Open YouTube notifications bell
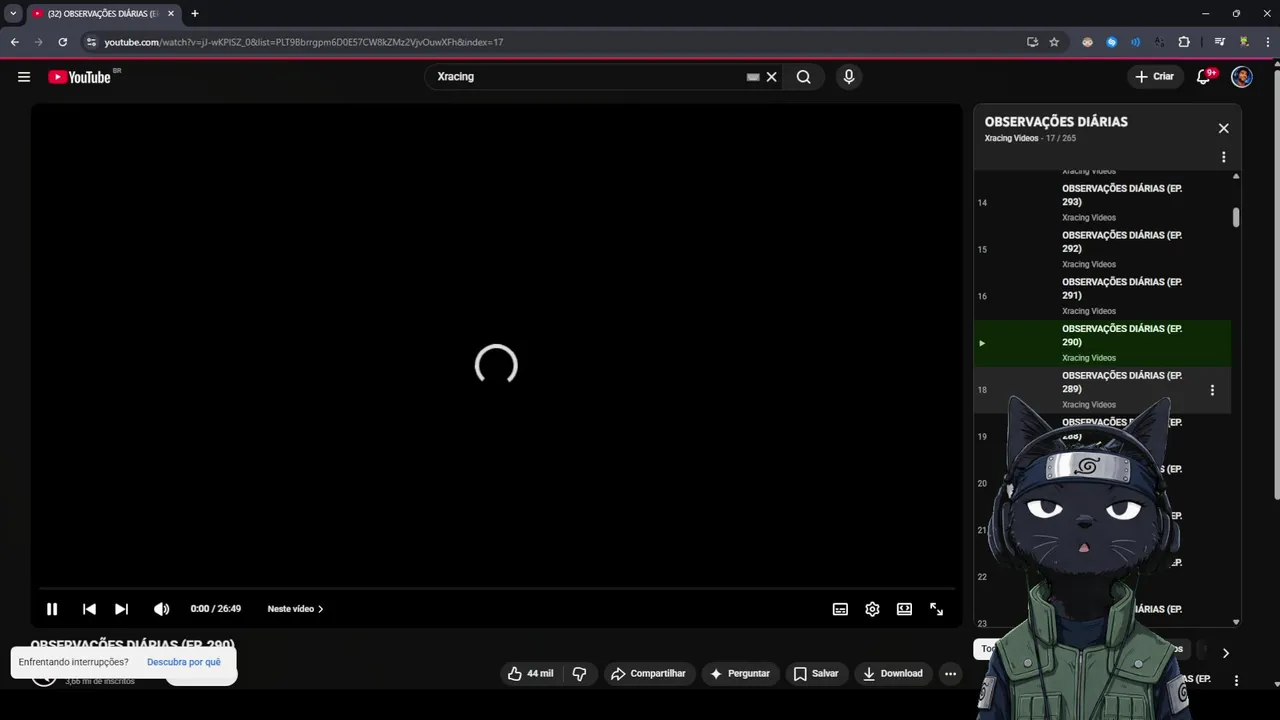 pyautogui.click(x=1205, y=77)
